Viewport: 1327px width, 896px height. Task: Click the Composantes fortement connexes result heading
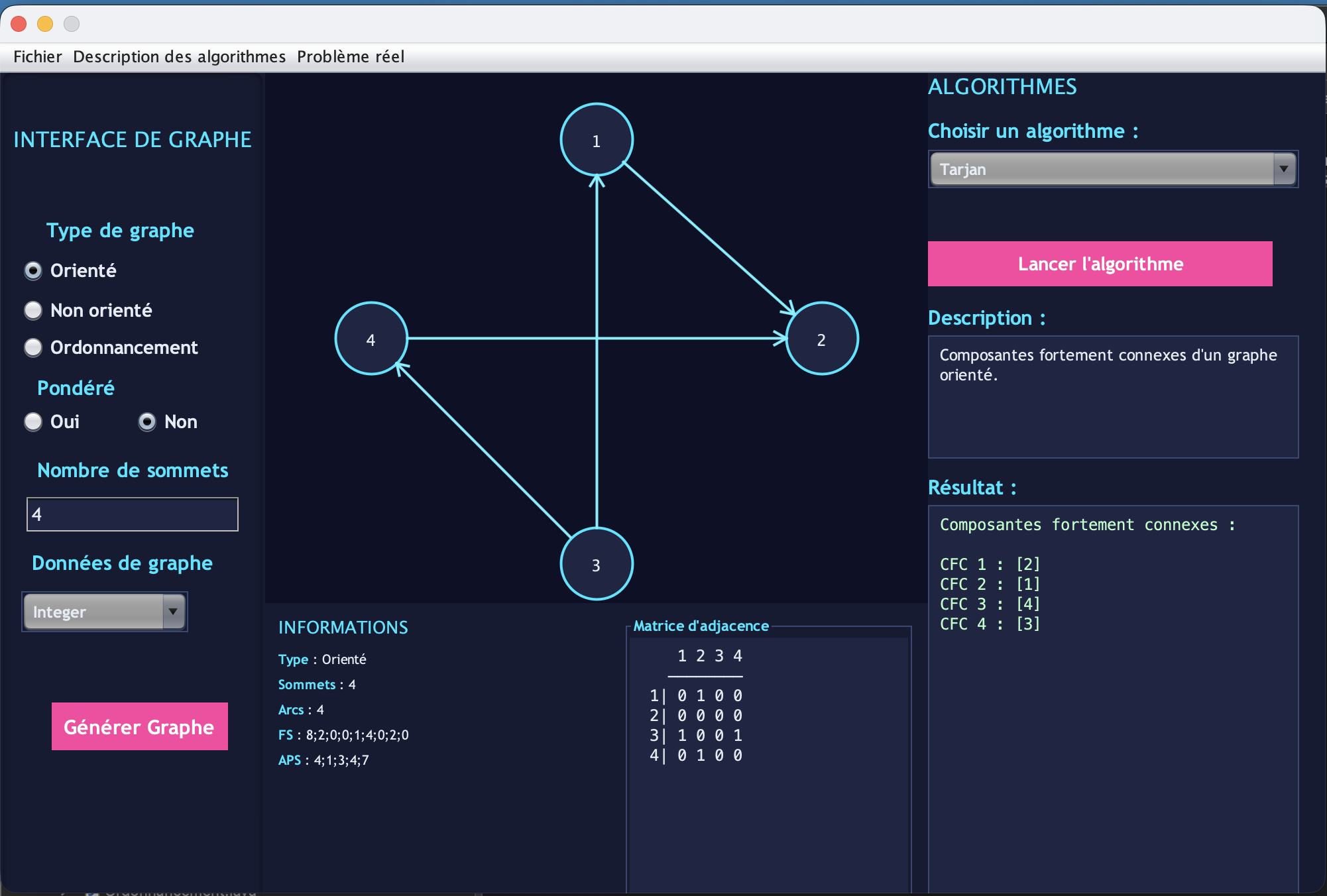(1088, 524)
